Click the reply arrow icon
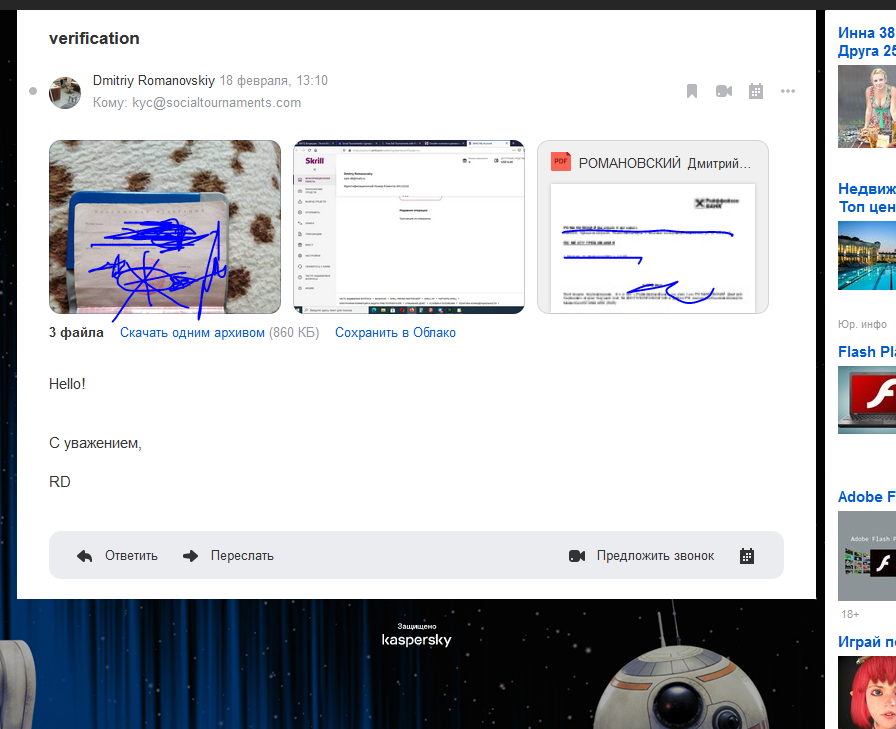Image resolution: width=896 pixels, height=729 pixels. coord(85,556)
